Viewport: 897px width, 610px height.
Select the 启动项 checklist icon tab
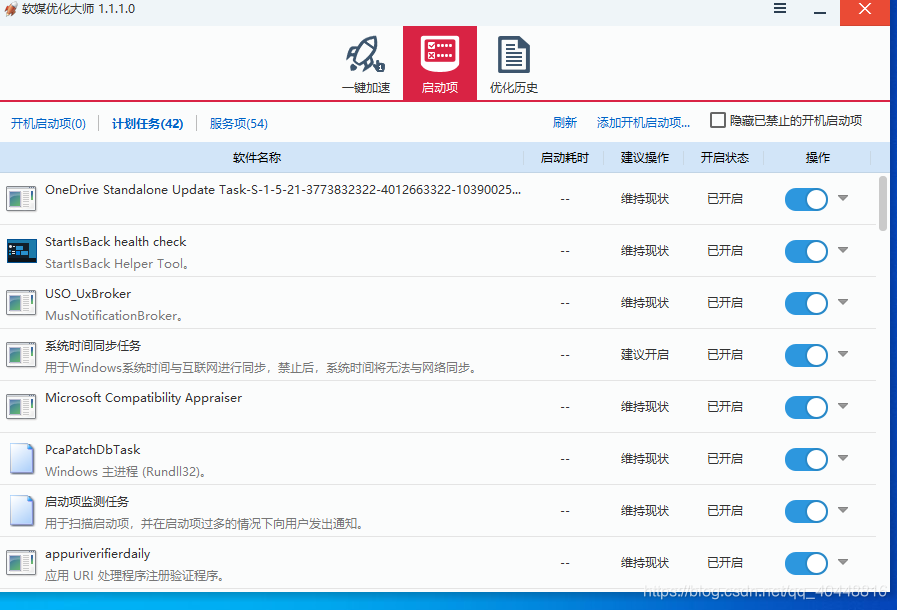(439, 64)
